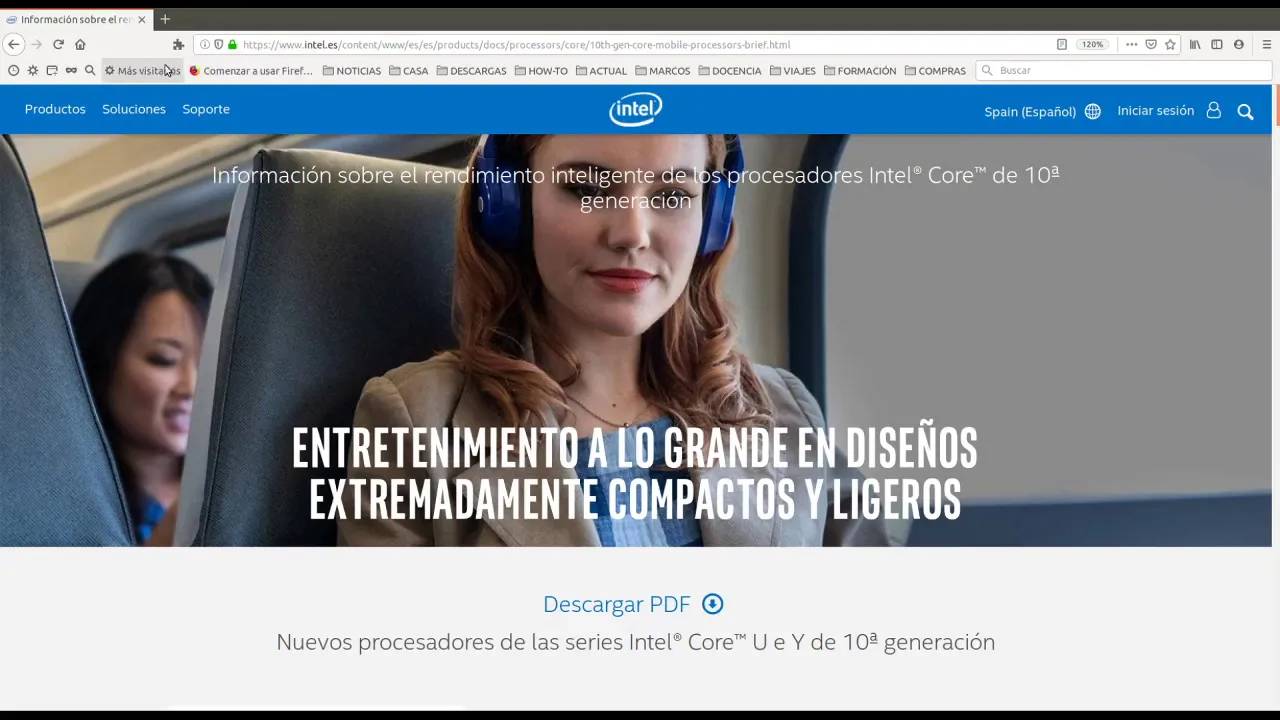
Task: Open a new tab with plus button
Action: coord(165,19)
